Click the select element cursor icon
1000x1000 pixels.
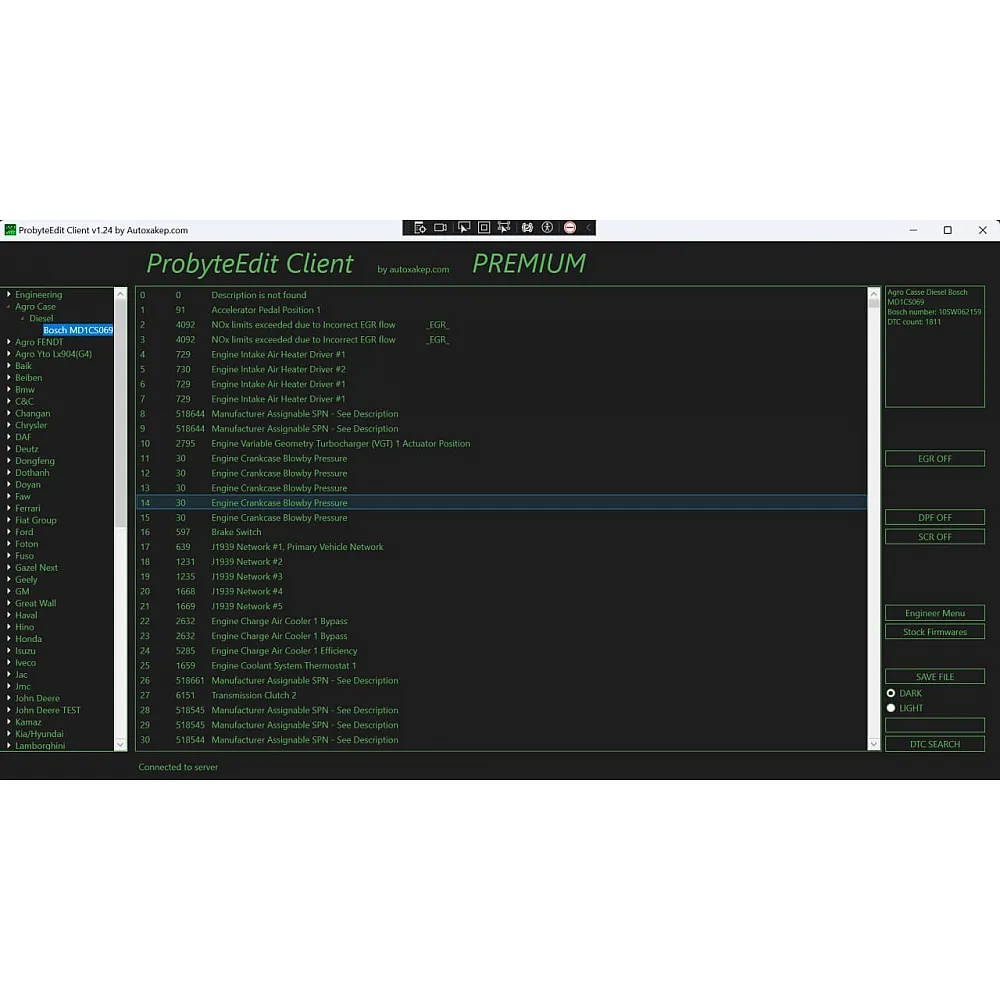point(463,228)
